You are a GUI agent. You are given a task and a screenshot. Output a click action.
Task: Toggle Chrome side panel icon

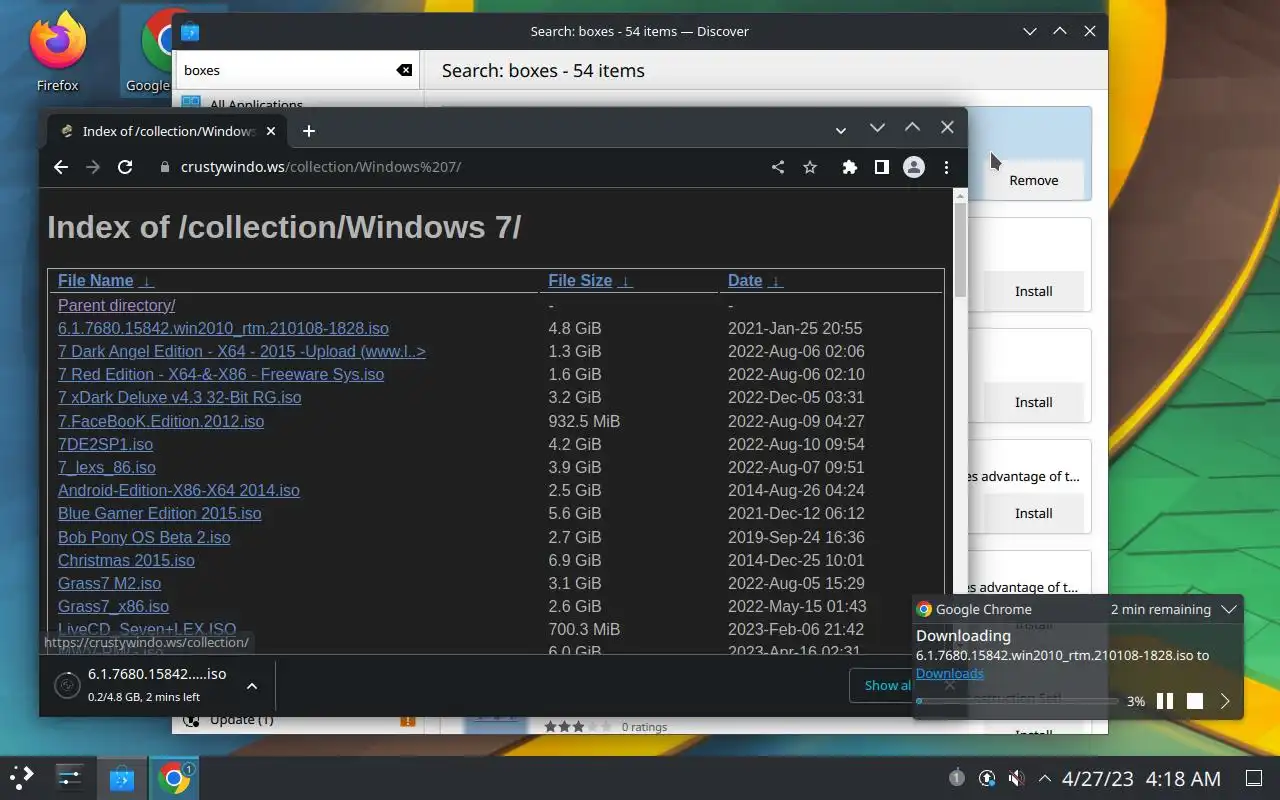point(881,167)
